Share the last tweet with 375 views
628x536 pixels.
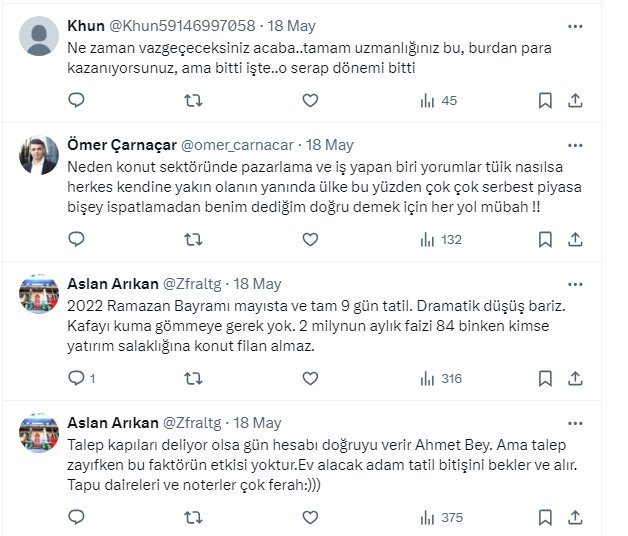pos(575,517)
